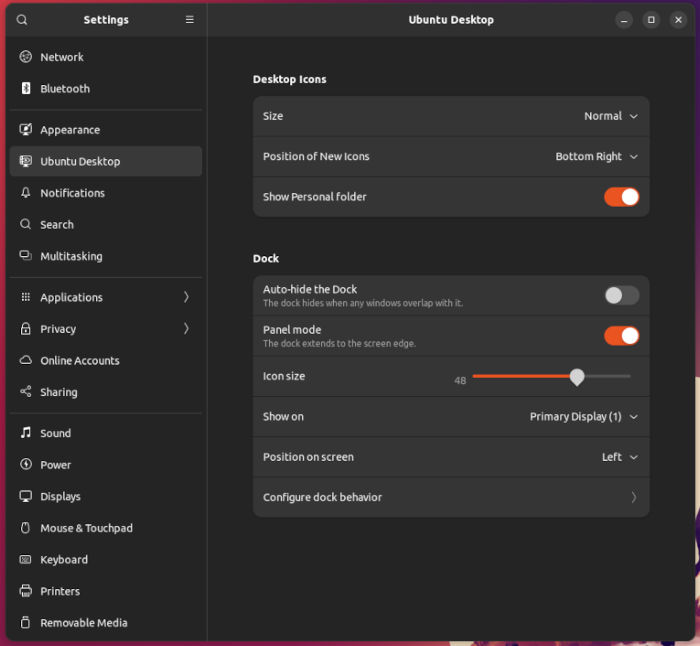
Task: Go to Appearance settings
Action: (106, 129)
